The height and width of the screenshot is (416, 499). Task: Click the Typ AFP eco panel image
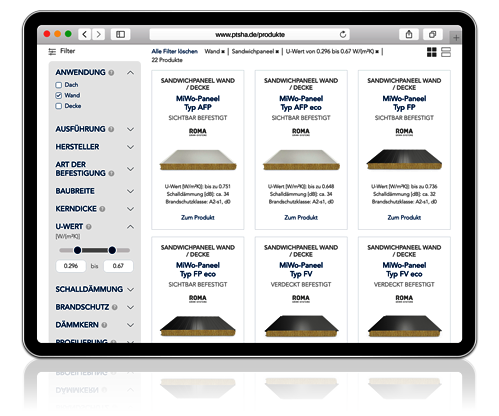[301, 160]
